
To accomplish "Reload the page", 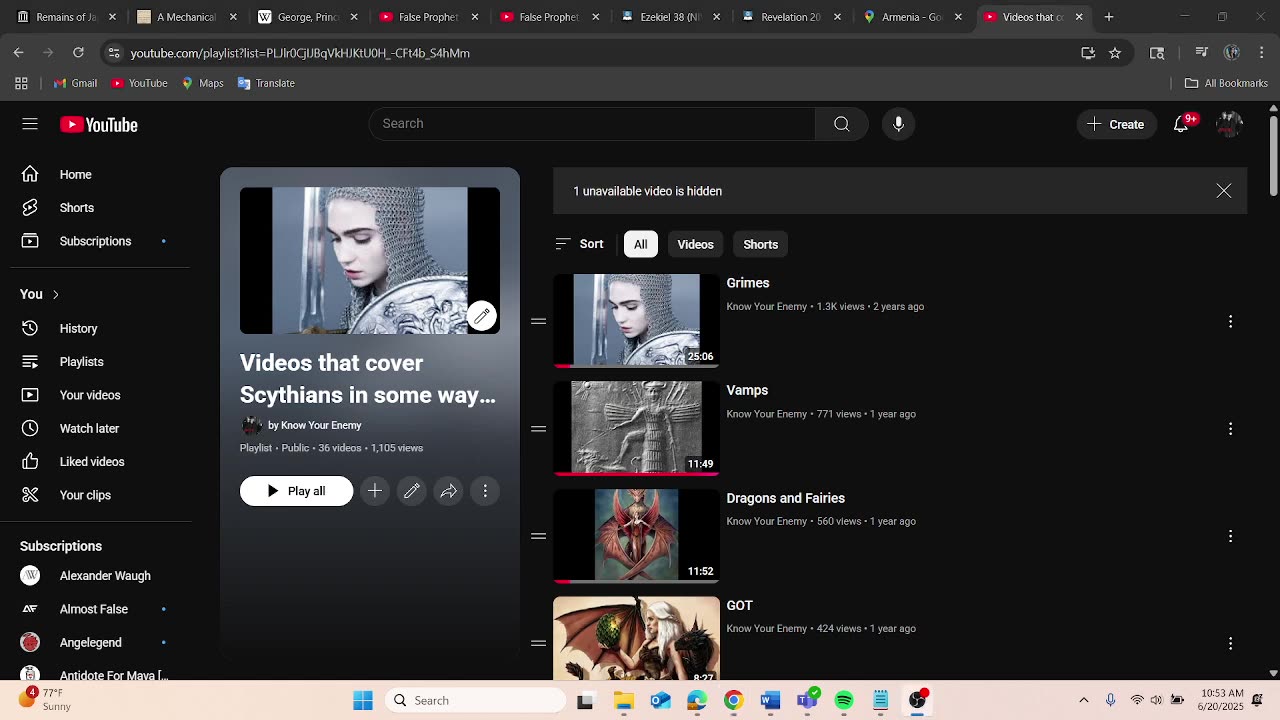I will point(78,53).
